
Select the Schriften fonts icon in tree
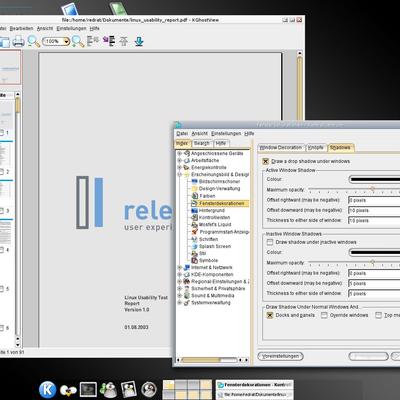195,239
